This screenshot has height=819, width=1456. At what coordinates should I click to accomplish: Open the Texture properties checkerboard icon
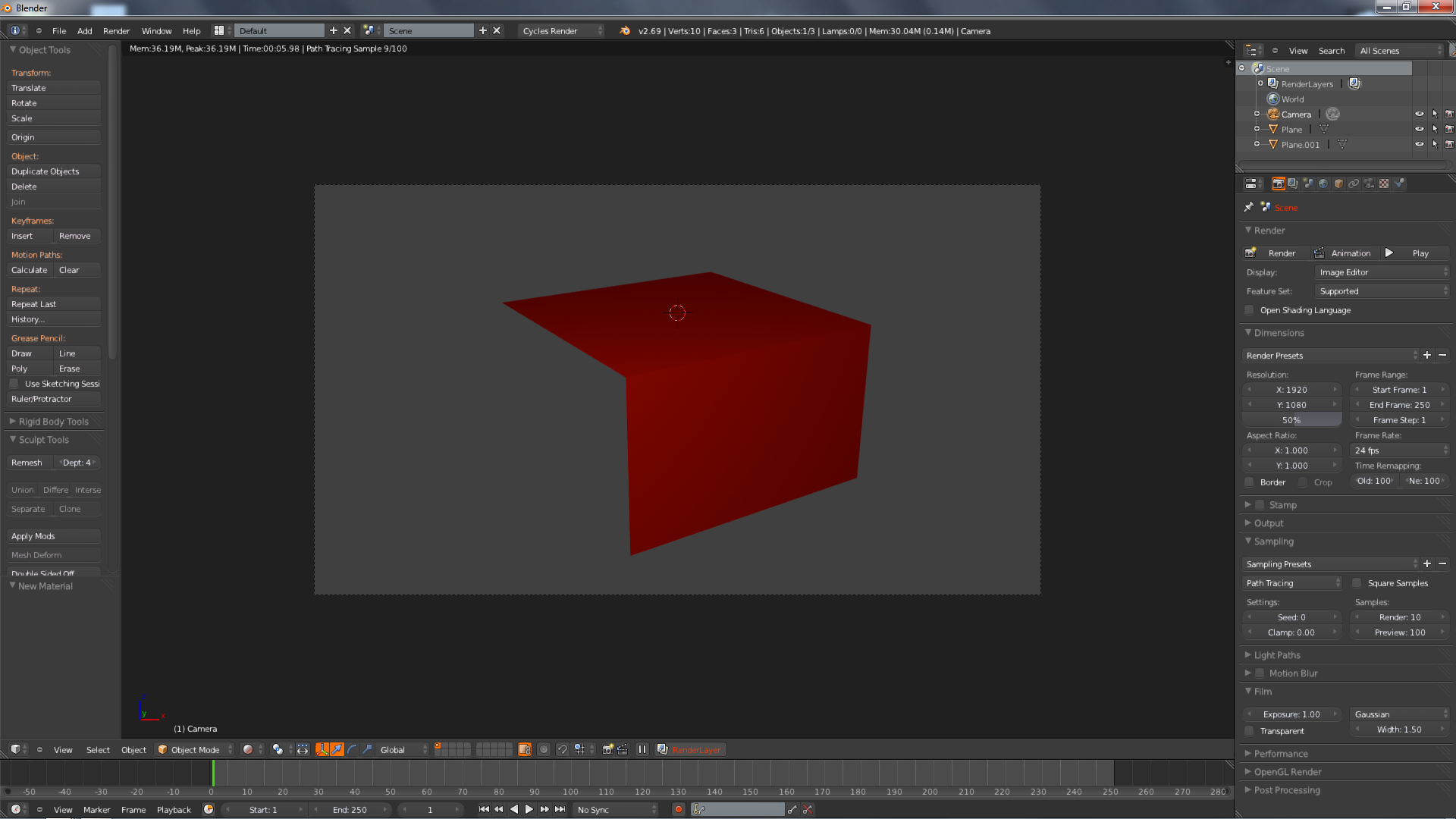1384,184
